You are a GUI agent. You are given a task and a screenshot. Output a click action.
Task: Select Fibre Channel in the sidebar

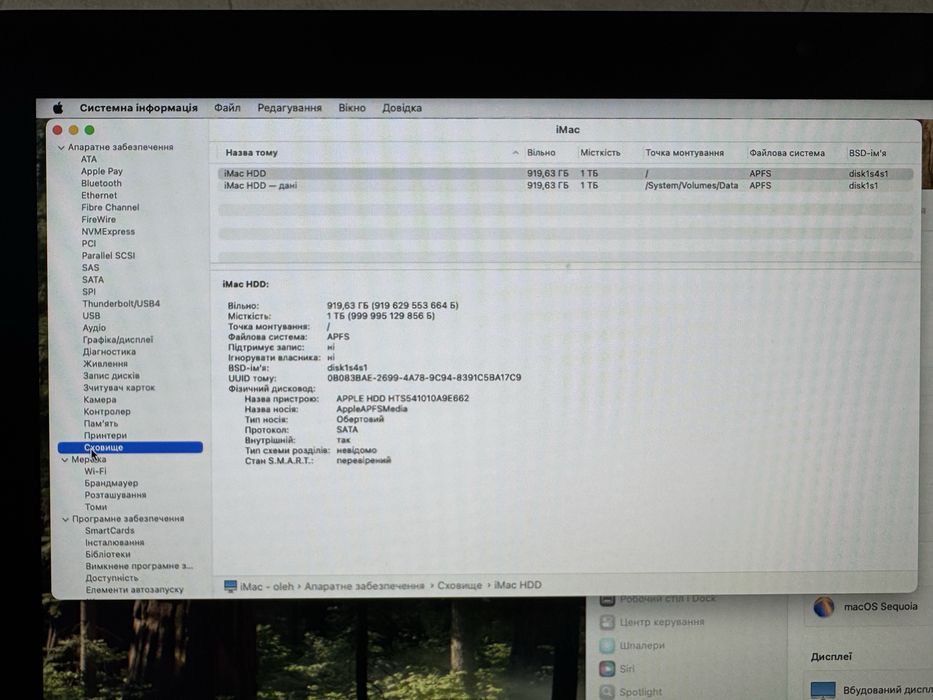pyautogui.click(x=110, y=207)
